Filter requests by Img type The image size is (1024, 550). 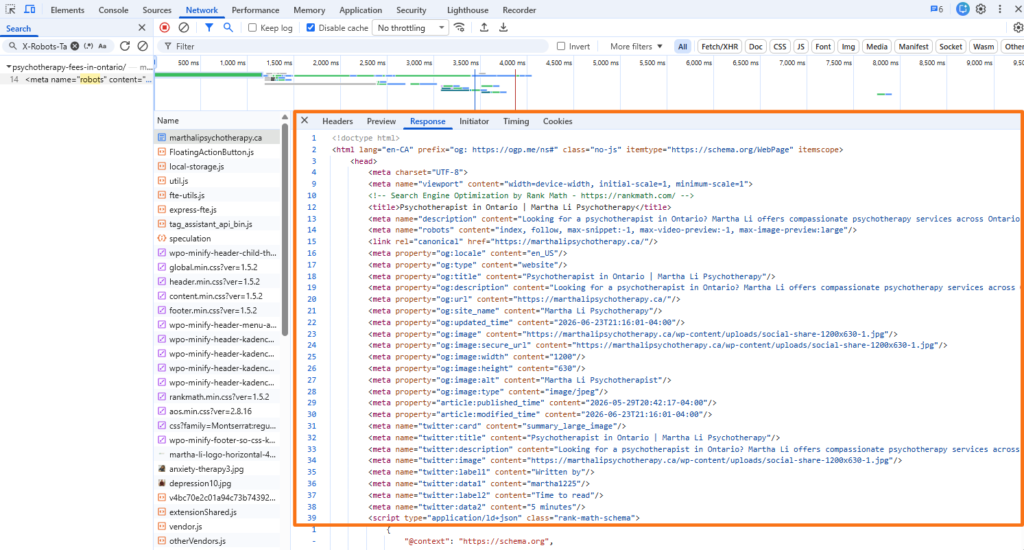(x=848, y=46)
